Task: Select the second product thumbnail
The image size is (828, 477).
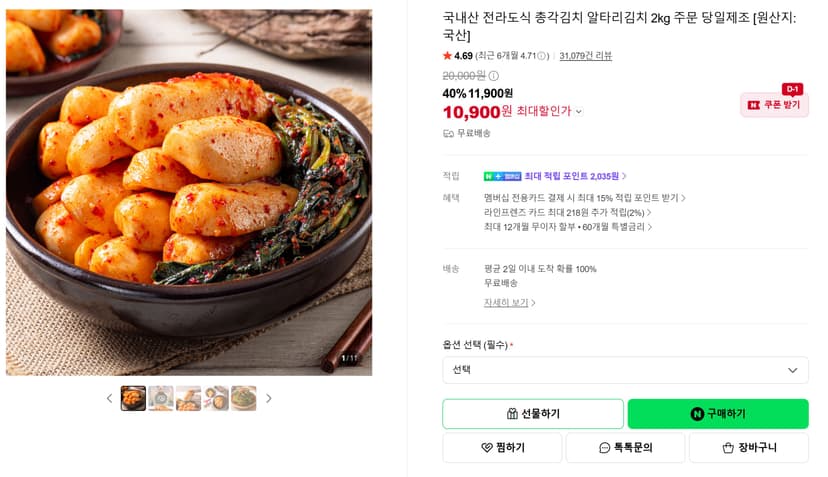Action: point(161,398)
